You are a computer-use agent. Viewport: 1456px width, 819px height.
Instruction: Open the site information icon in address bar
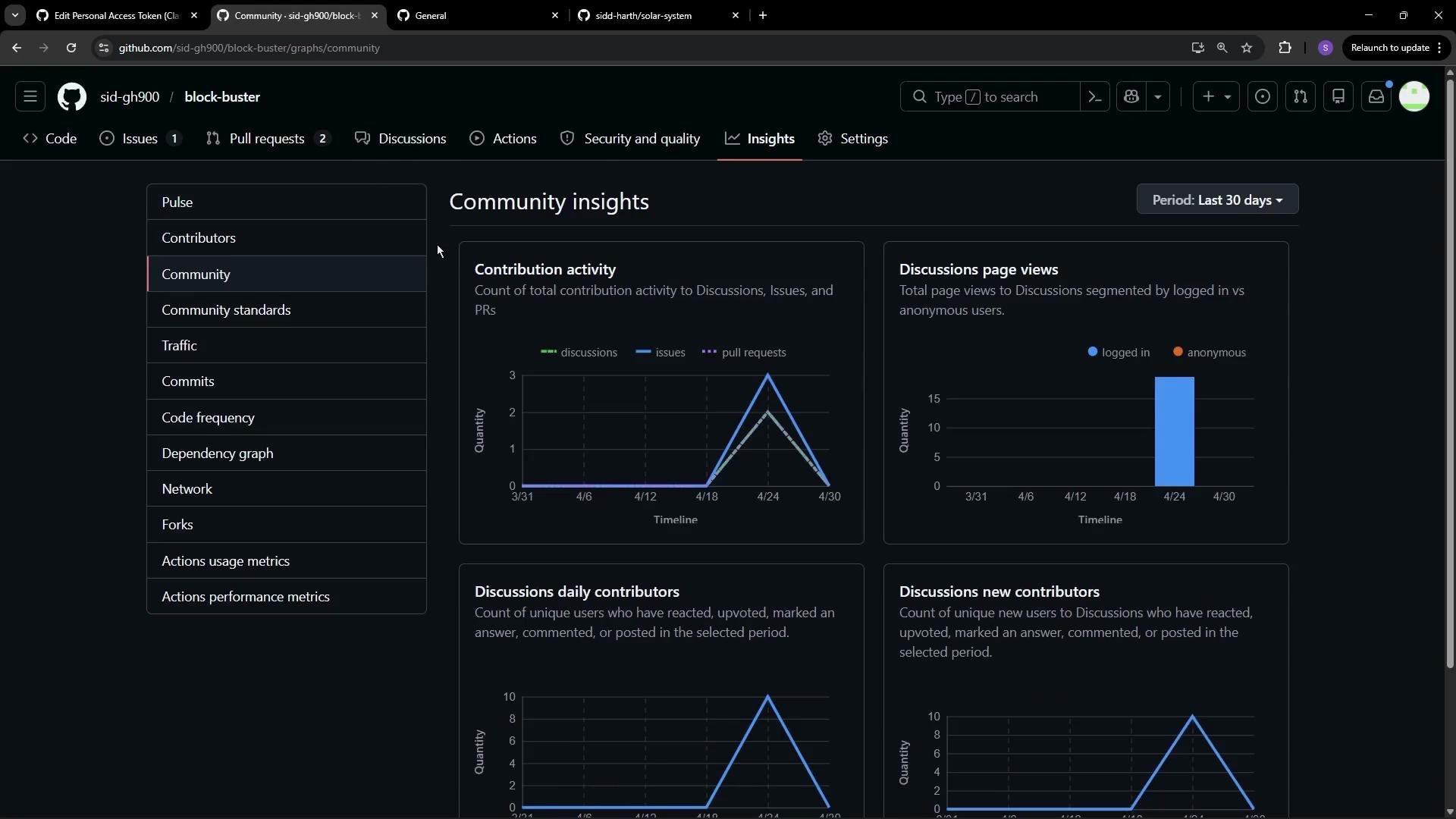click(x=104, y=48)
